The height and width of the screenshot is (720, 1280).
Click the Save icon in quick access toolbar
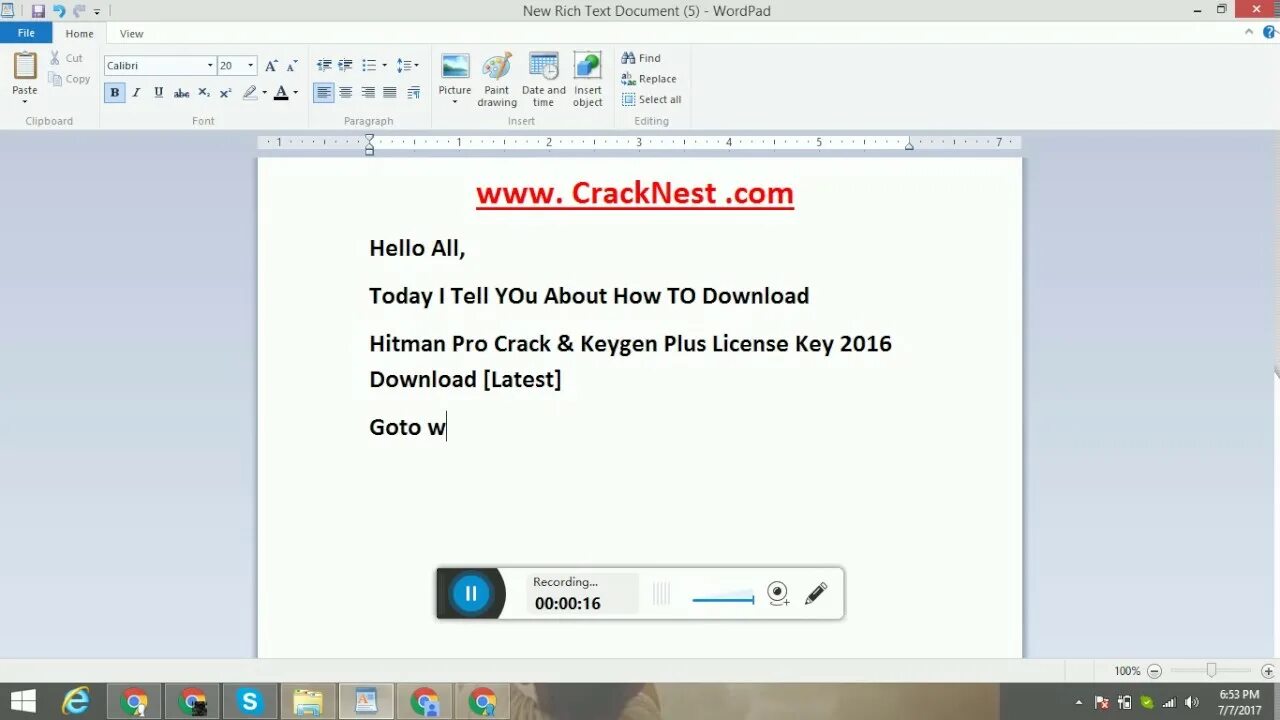tap(38, 11)
